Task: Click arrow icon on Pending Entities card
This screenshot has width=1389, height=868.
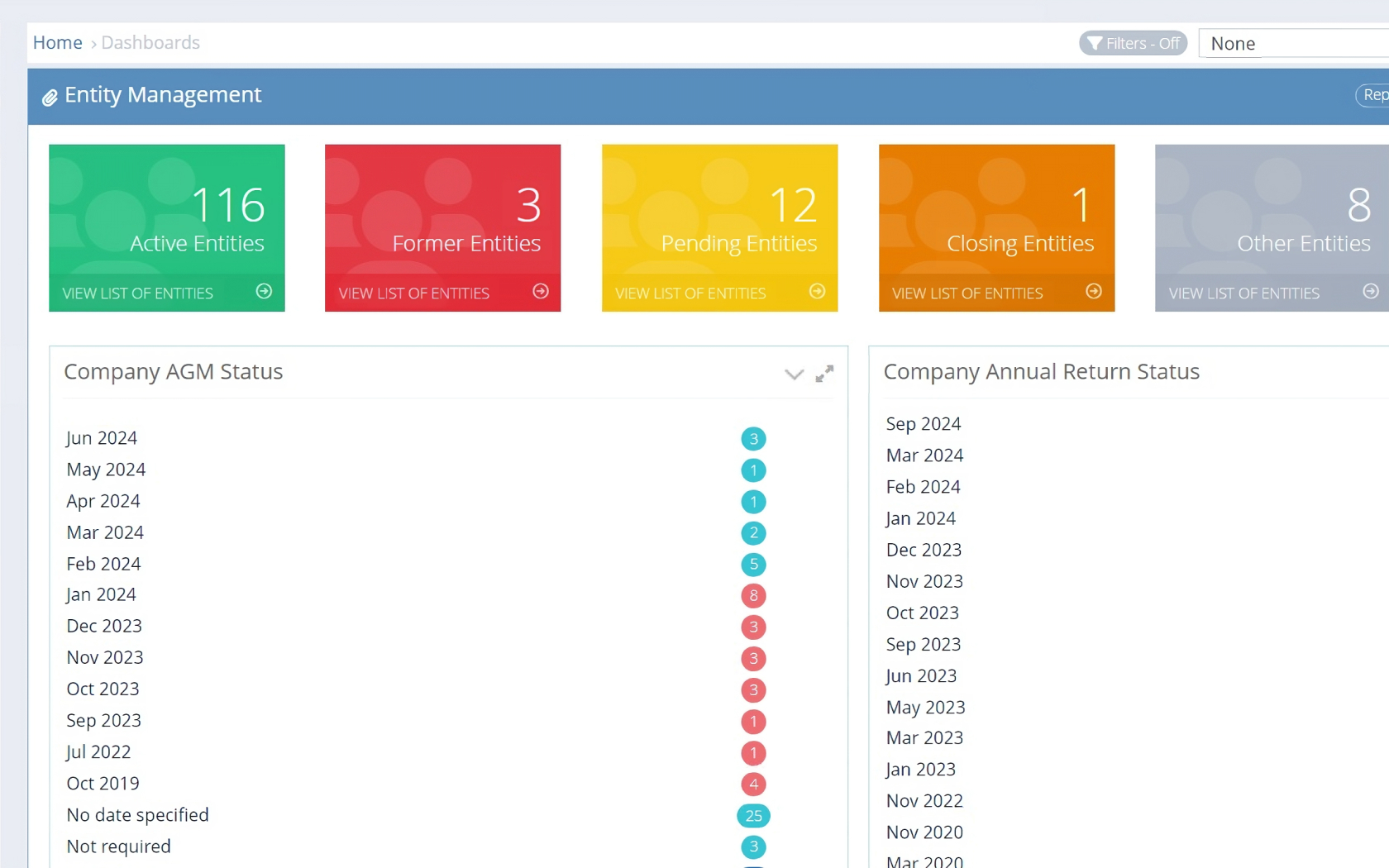Action: point(817,291)
